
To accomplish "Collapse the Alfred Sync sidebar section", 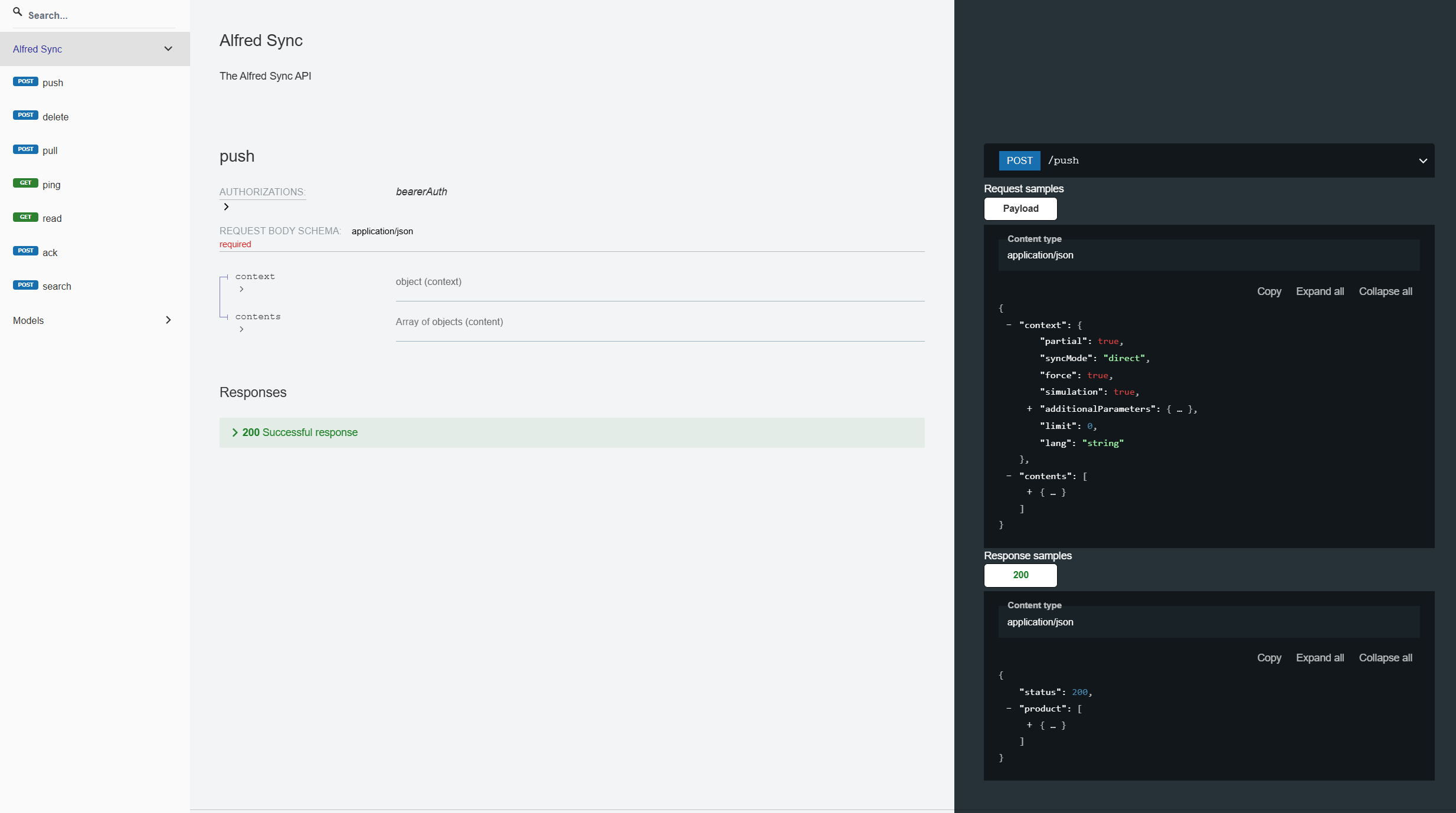I will (x=168, y=49).
